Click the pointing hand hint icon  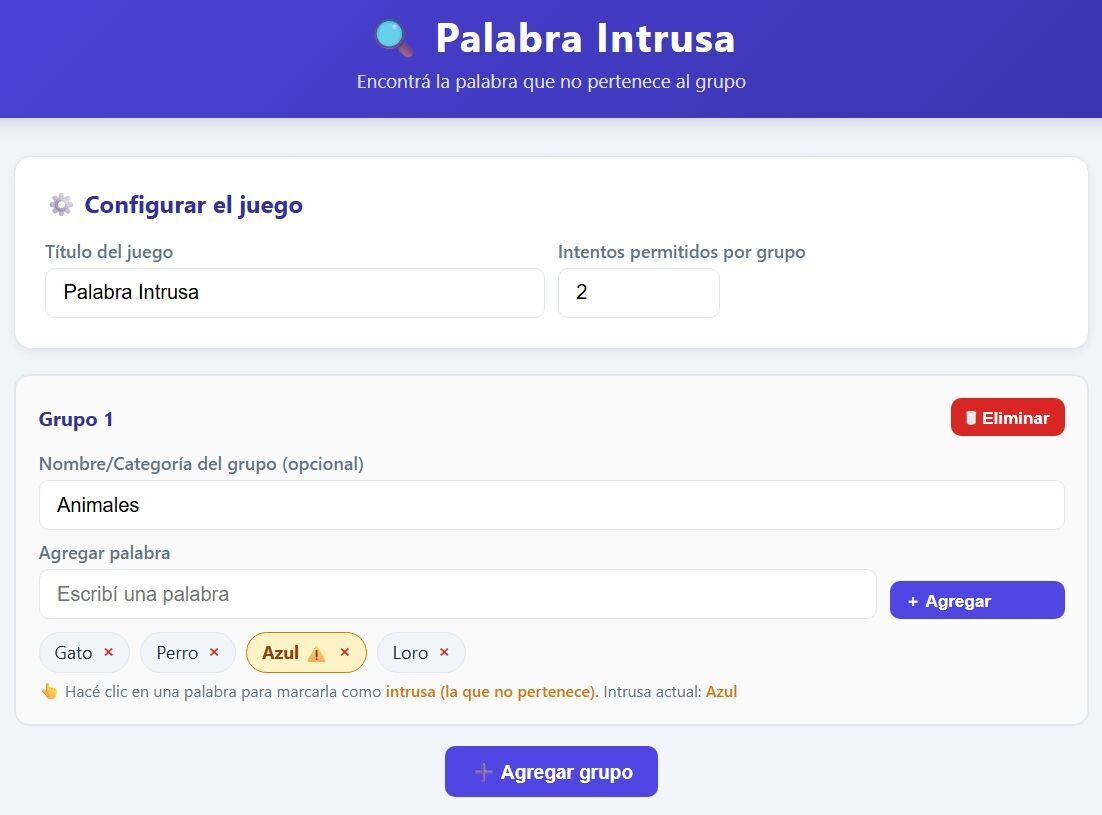(49, 691)
